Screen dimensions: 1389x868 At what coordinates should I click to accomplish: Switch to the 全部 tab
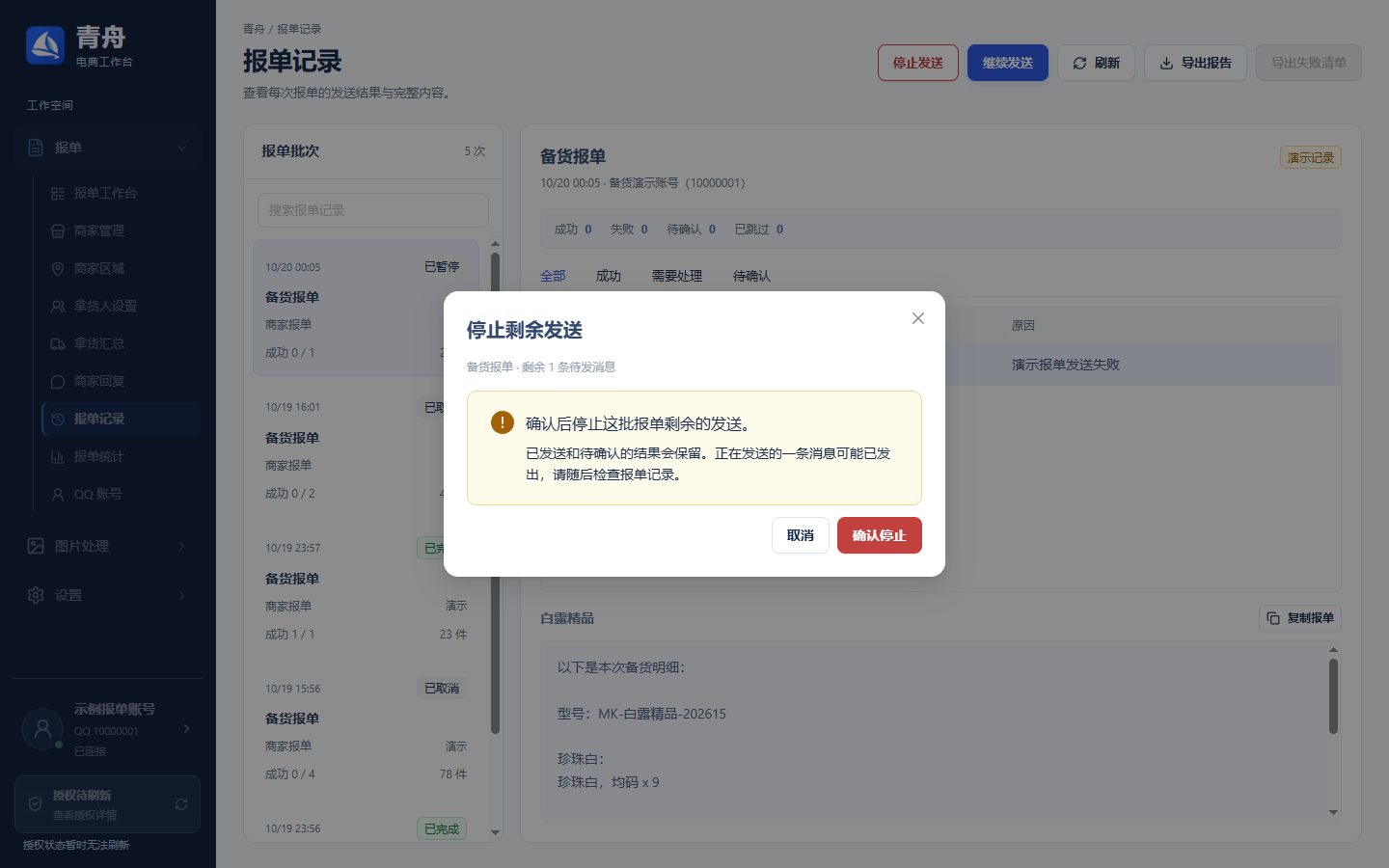coord(553,276)
